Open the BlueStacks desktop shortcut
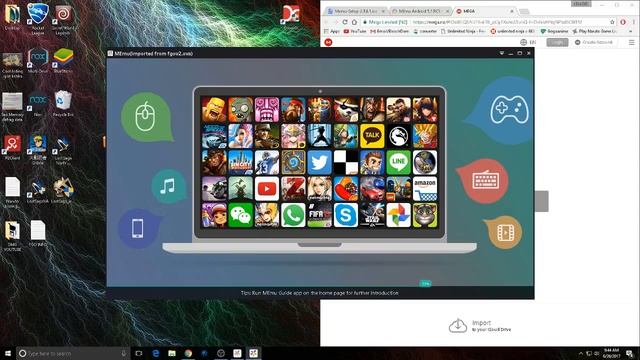Screen dimensions: 640x360 (63, 61)
